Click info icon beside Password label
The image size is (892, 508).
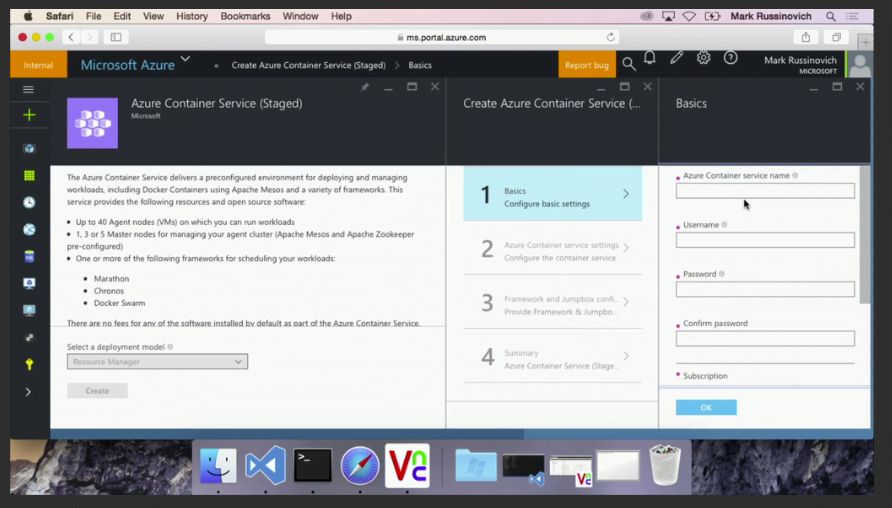721,274
